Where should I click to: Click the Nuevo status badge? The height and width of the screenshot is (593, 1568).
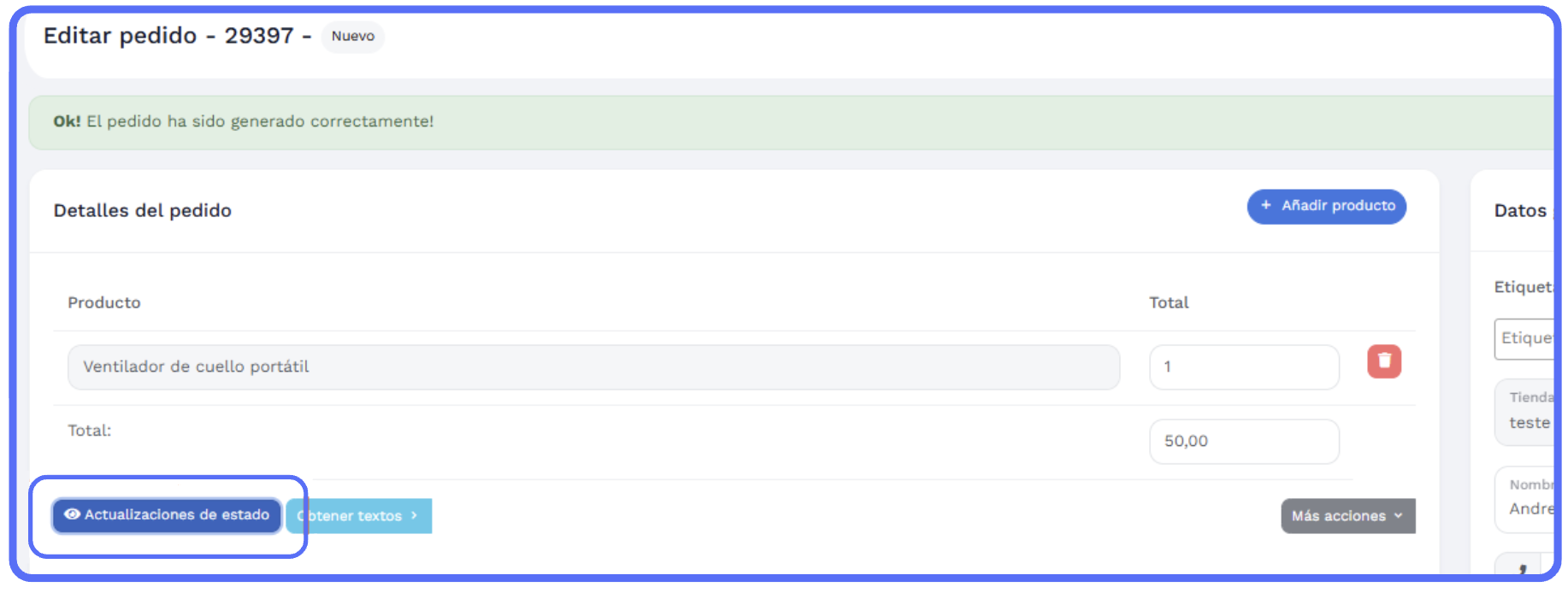(x=352, y=37)
